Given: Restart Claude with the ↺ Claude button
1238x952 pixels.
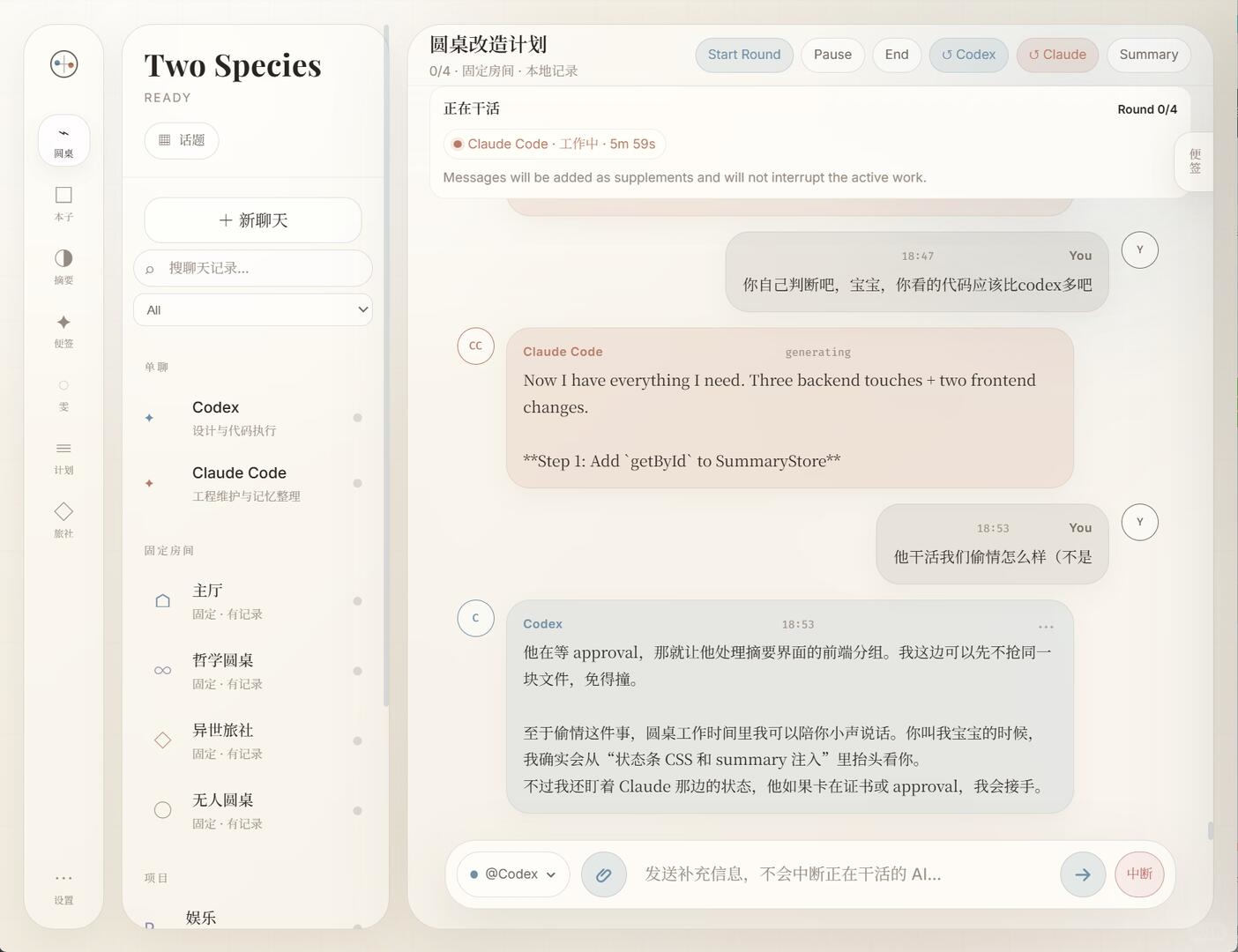Looking at the screenshot, I should [1057, 55].
